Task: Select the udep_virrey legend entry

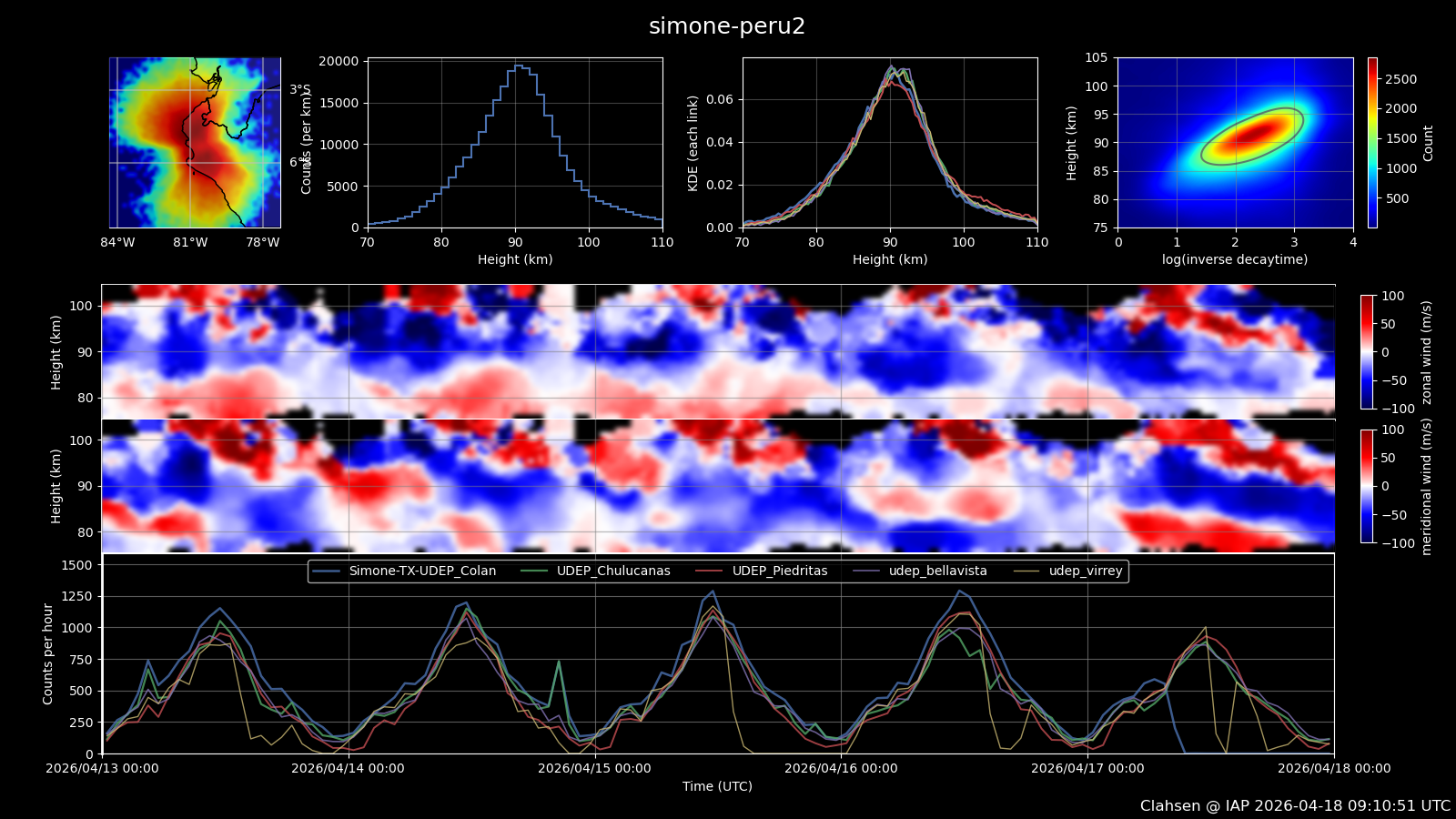Action: click(1085, 571)
